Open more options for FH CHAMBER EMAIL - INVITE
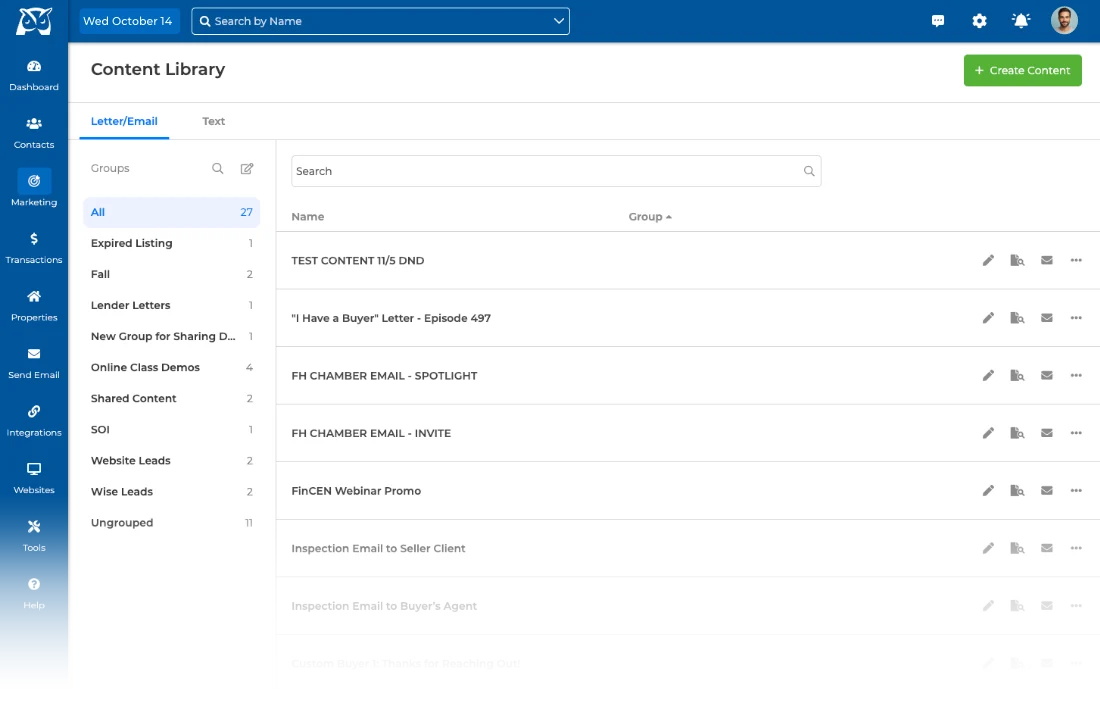The width and height of the screenshot is (1100, 702). [1076, 433]
